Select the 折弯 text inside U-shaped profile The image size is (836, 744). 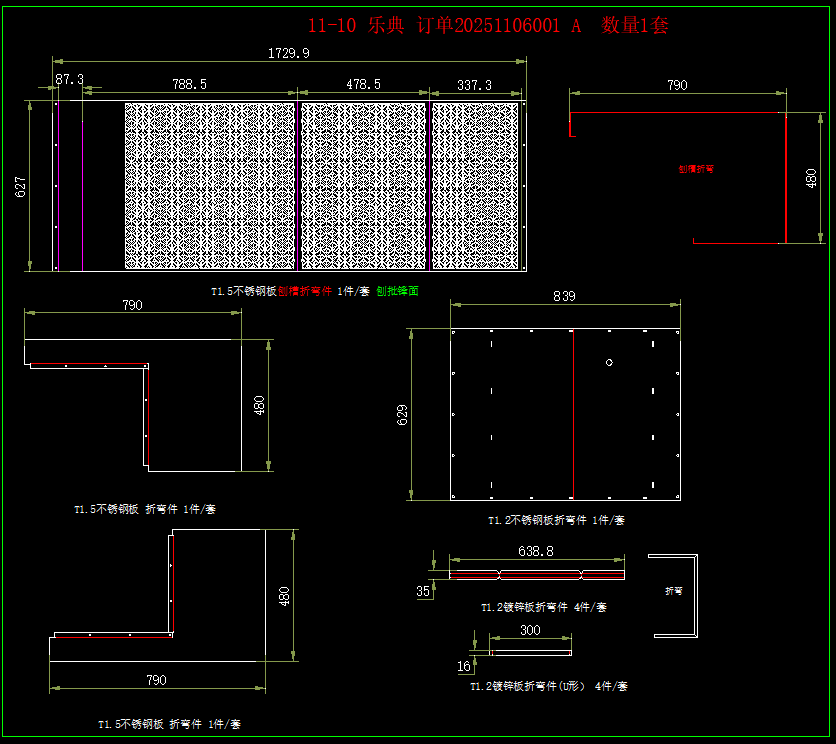(674, 591)
